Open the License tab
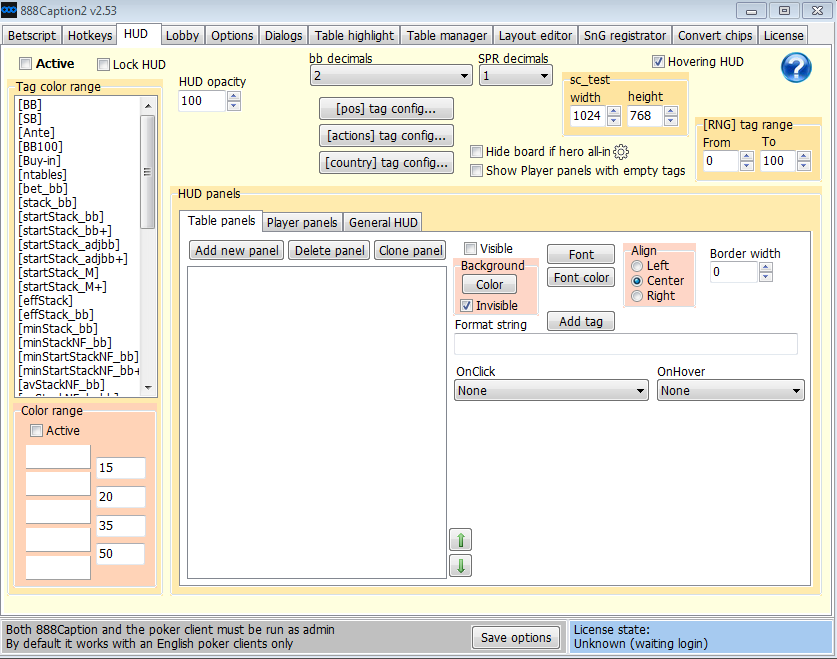 783,36
